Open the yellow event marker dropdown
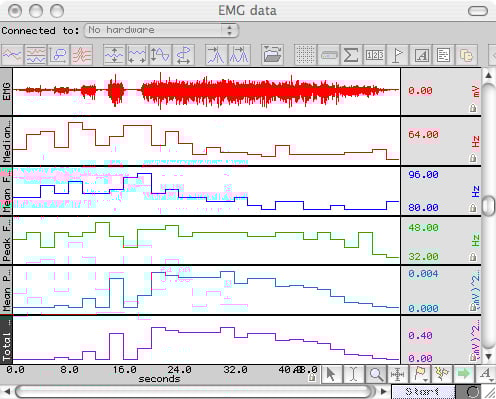This screenshot has height=399, width=496. 420,374
